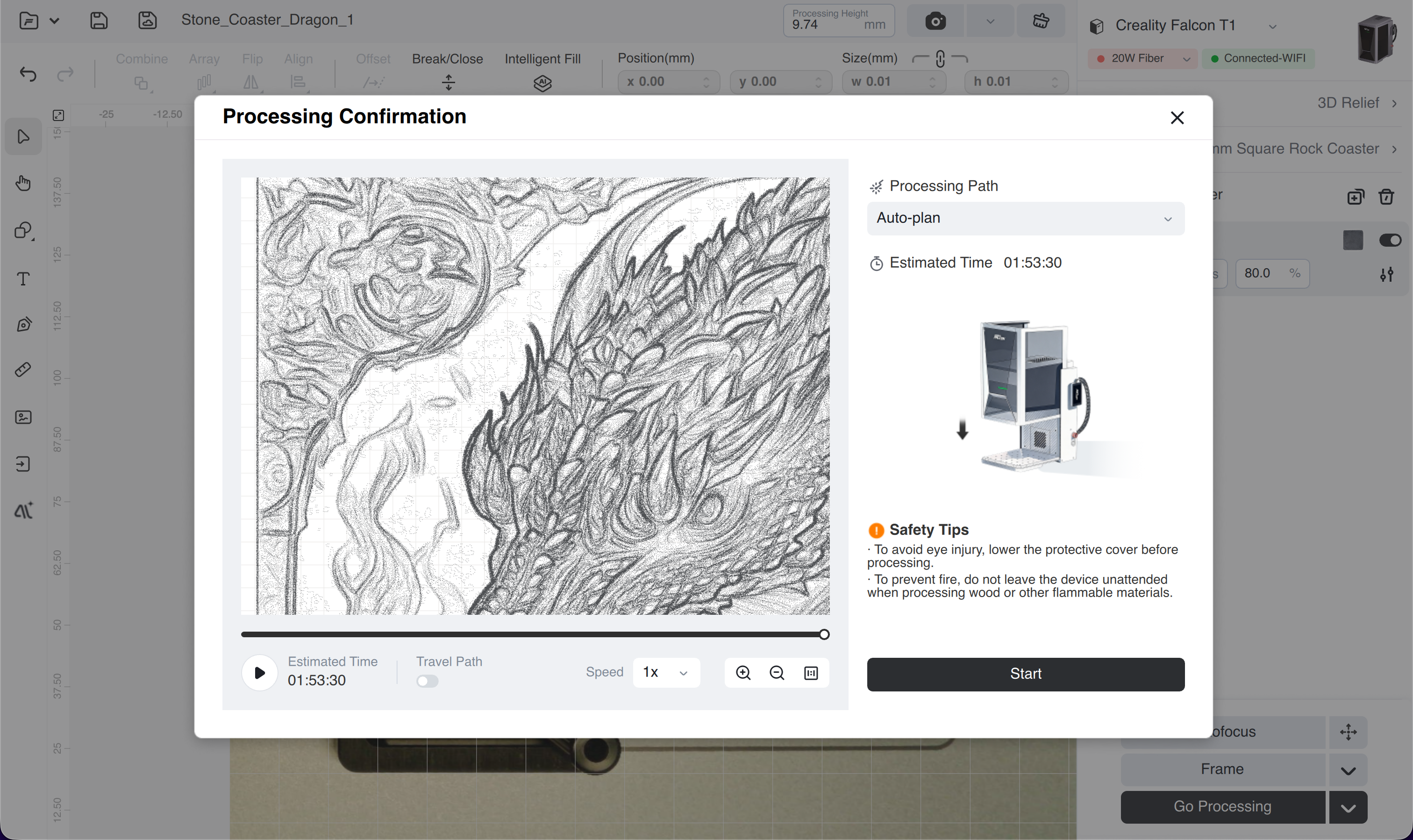Redo the last action
This screenshot has height=840, width=1413.
(x=65, y=74)
